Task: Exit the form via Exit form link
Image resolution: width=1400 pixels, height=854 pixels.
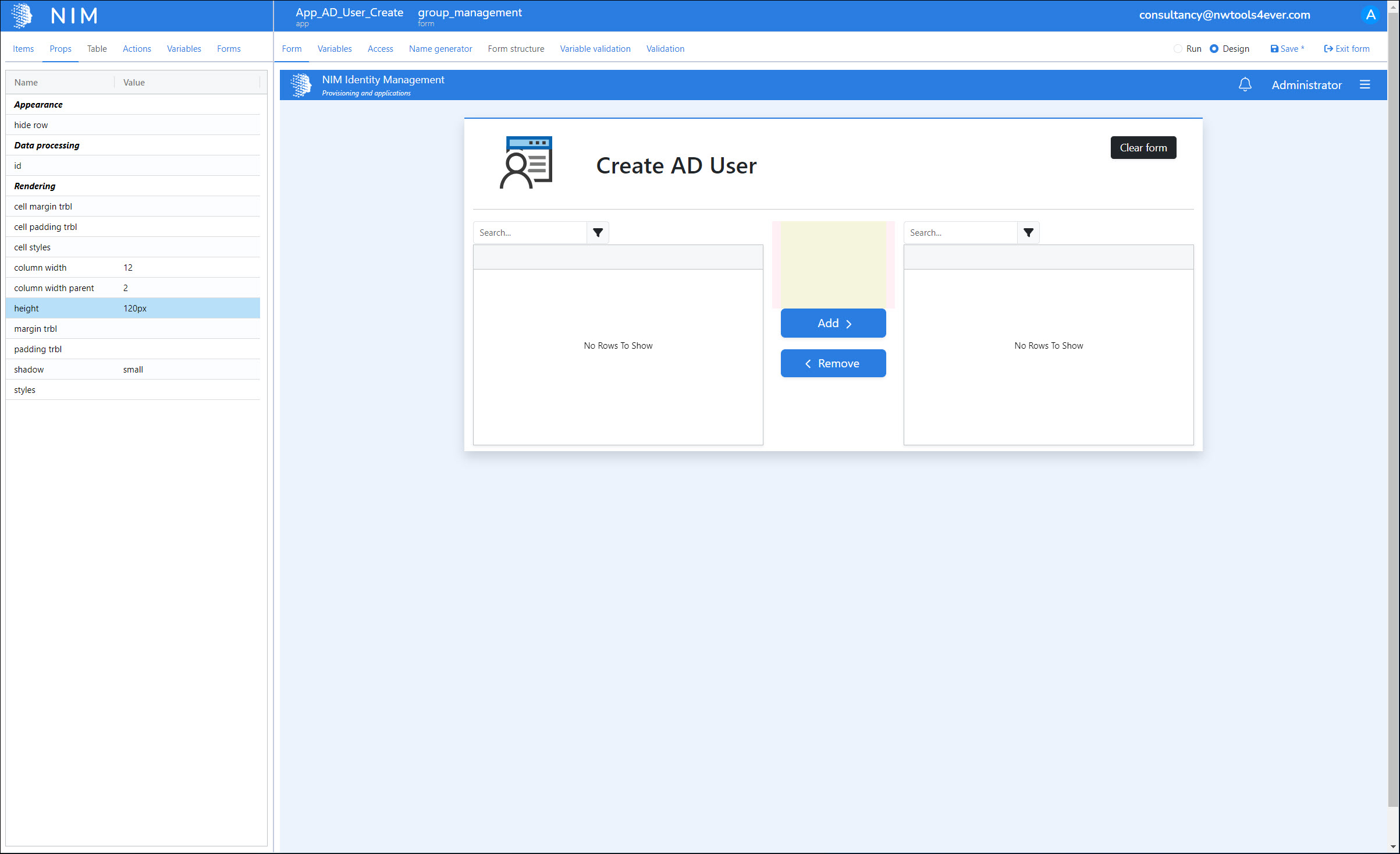Action: 1346,49
